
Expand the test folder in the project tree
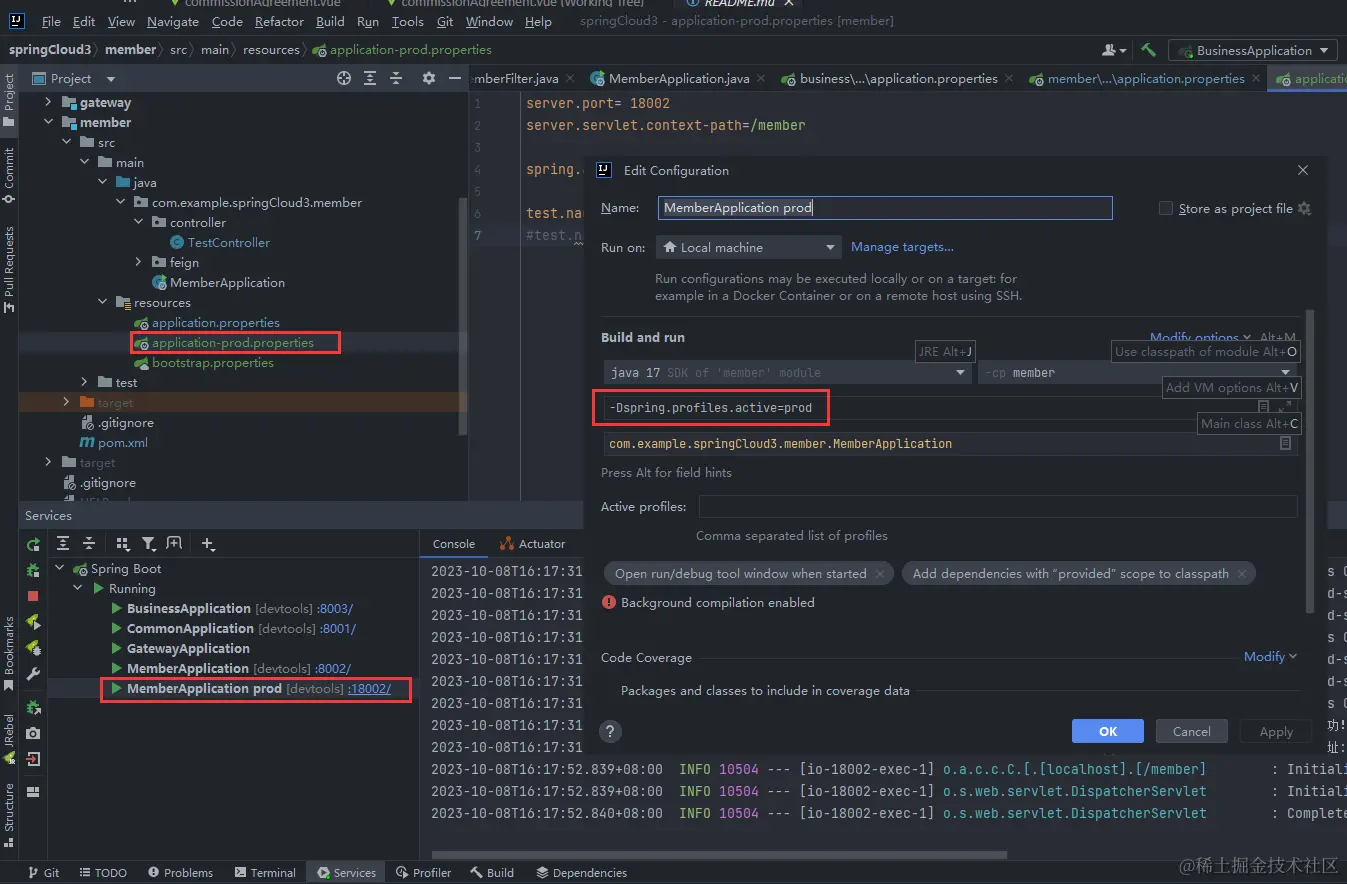click(x=85, y=382)
